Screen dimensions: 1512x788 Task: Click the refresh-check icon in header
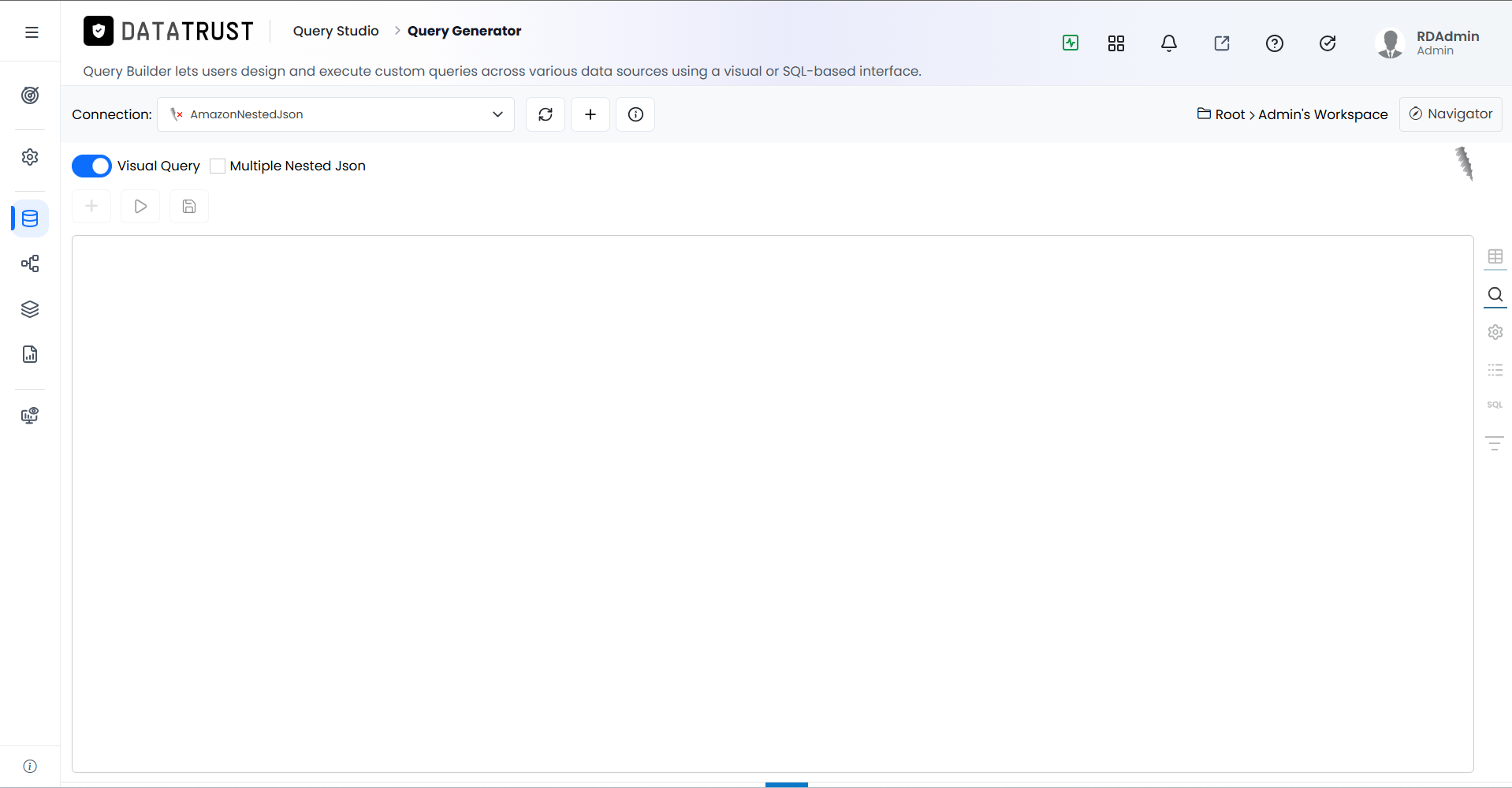point(1328,43)
